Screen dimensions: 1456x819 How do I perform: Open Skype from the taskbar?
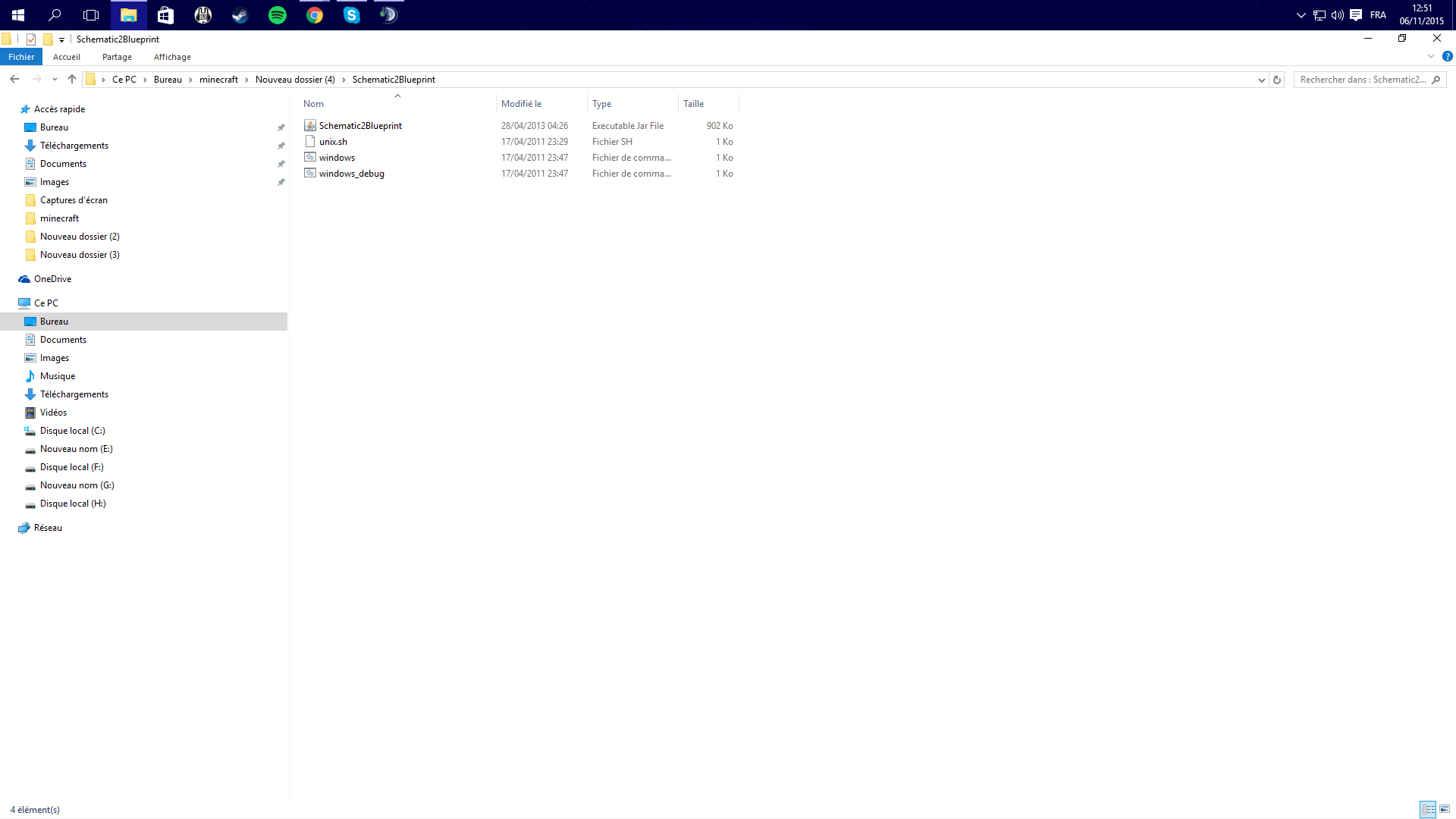pyautogui.click(x=352, y=15)
